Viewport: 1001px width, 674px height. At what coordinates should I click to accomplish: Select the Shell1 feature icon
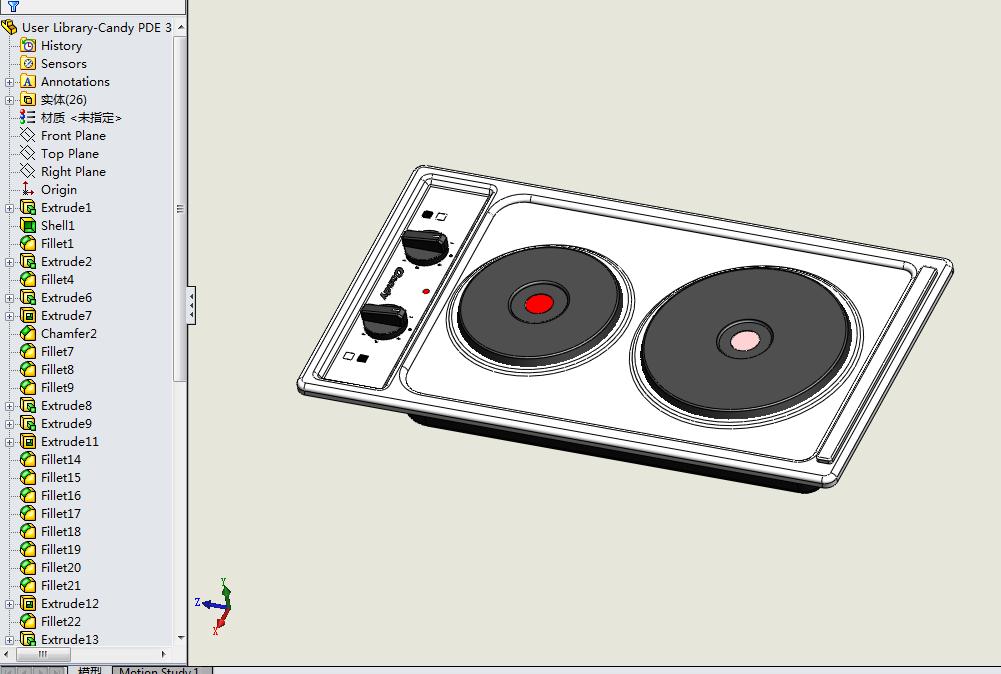(27, 225)
